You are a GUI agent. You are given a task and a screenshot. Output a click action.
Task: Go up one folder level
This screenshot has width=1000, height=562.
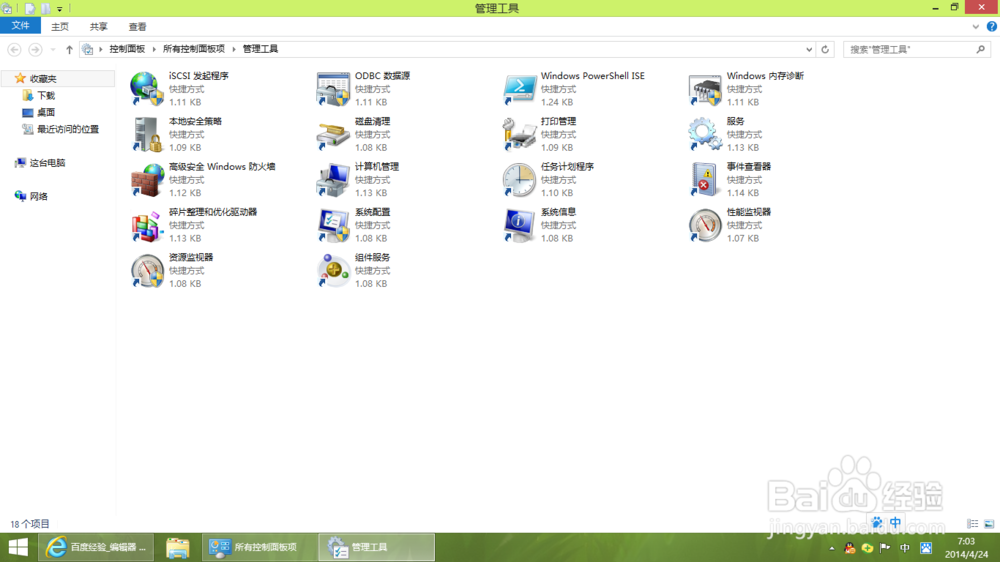(70, 49)
